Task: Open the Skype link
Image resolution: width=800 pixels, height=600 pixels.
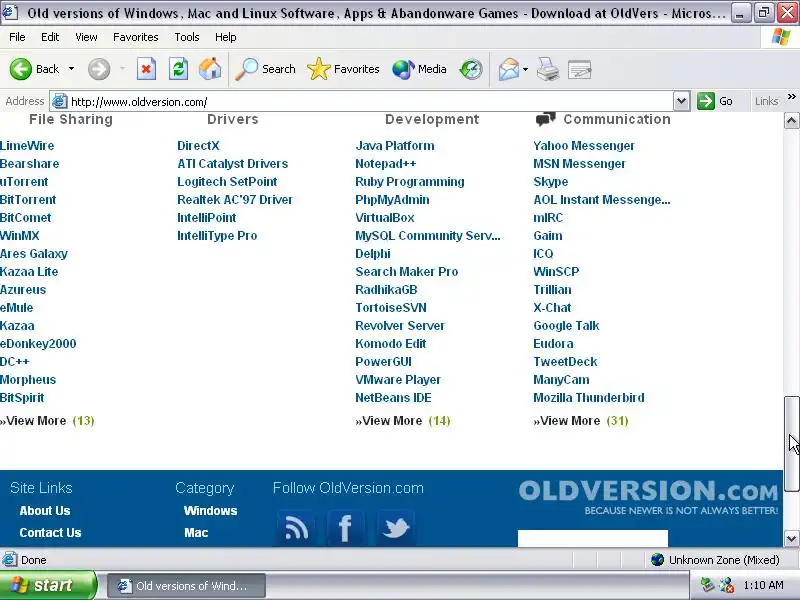Action: [551, 182]
